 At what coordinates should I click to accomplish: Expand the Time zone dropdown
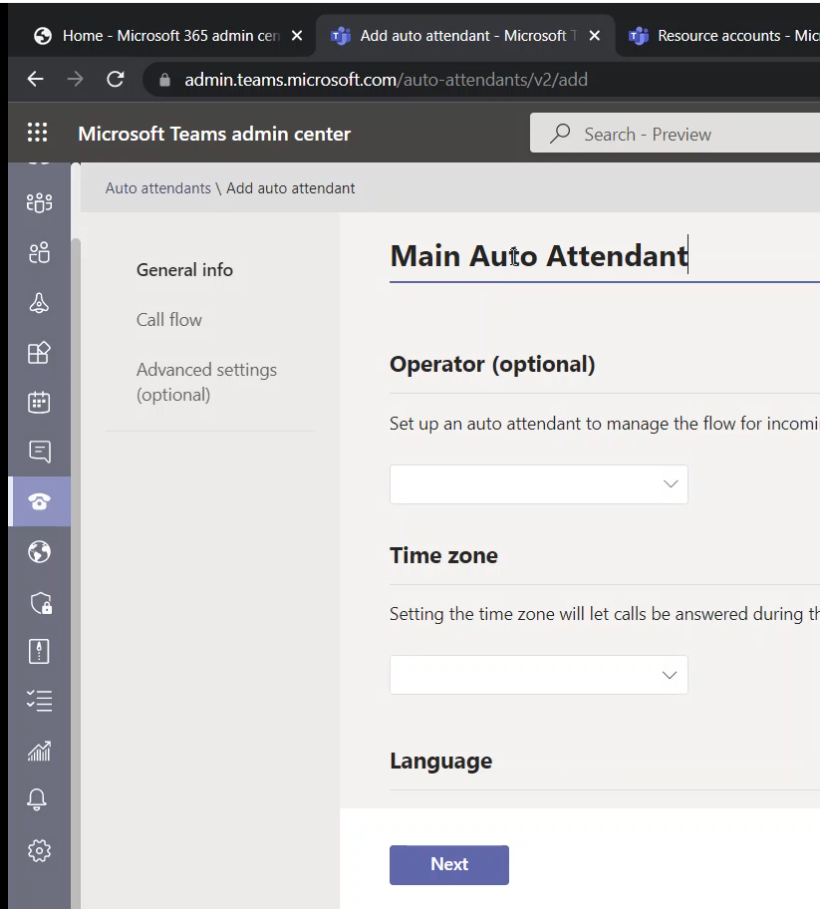[538, 675]
